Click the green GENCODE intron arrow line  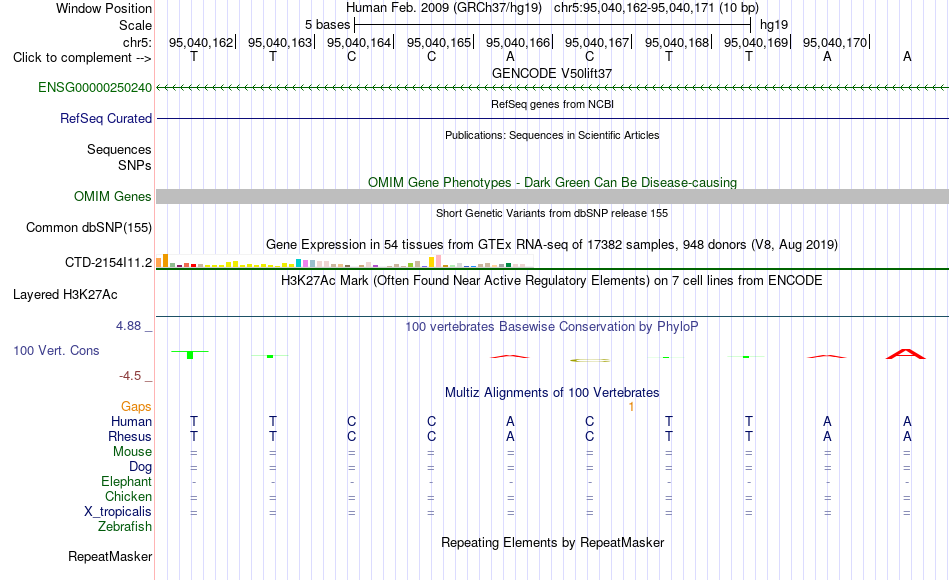tap(552, 88)
